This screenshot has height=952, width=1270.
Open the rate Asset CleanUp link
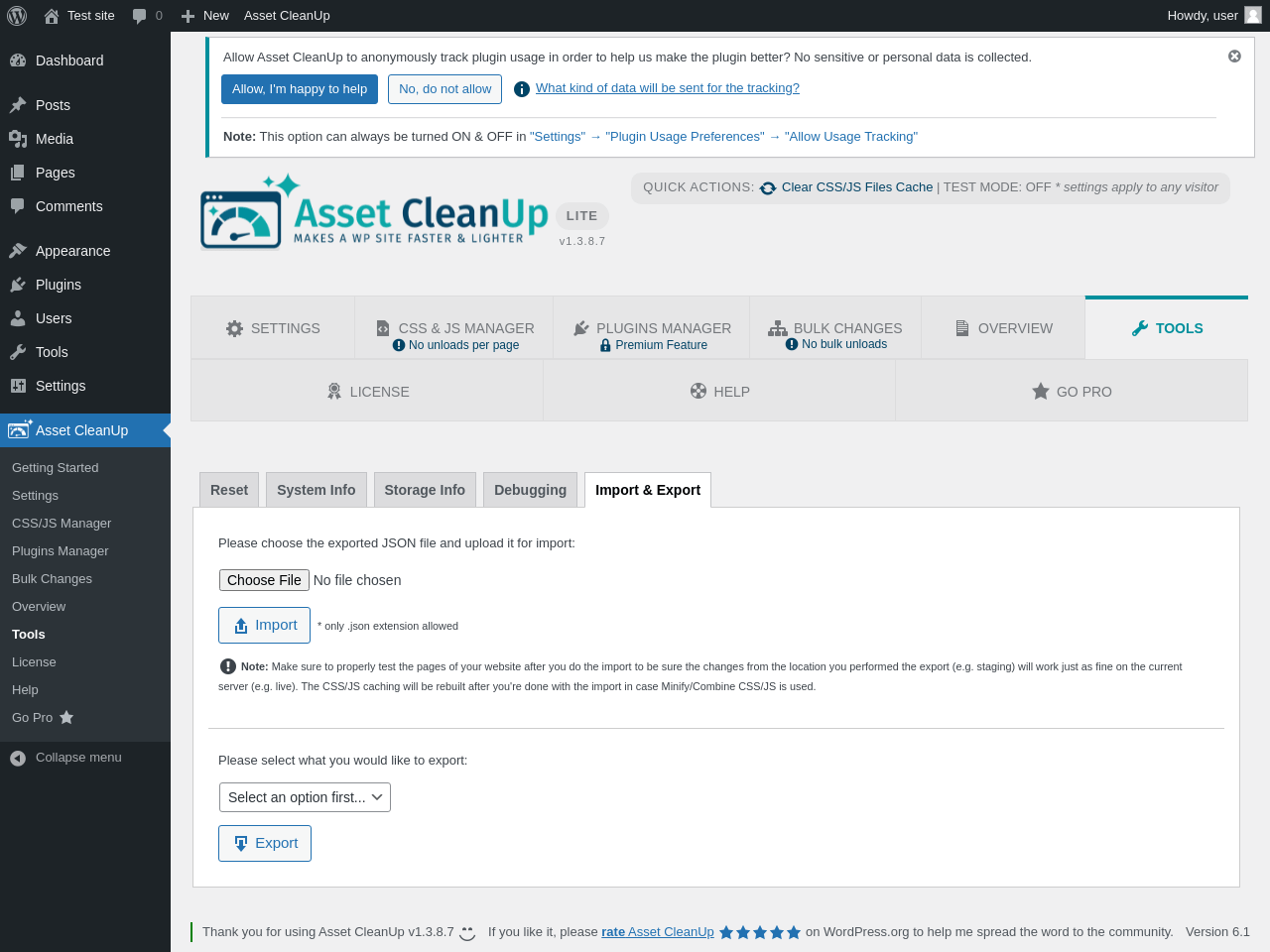(658, 932)
